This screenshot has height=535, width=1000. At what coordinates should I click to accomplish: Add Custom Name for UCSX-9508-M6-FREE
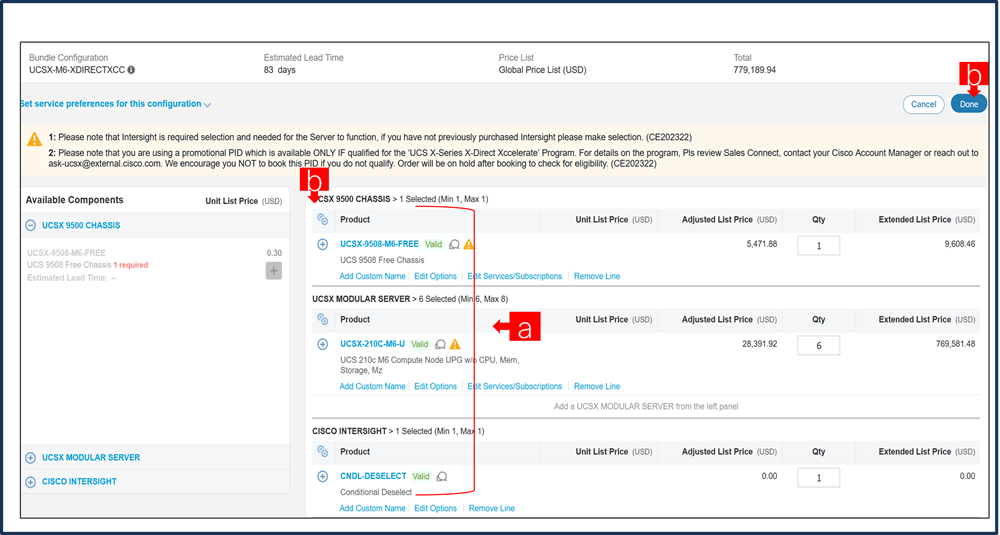[x=372, y=277]
